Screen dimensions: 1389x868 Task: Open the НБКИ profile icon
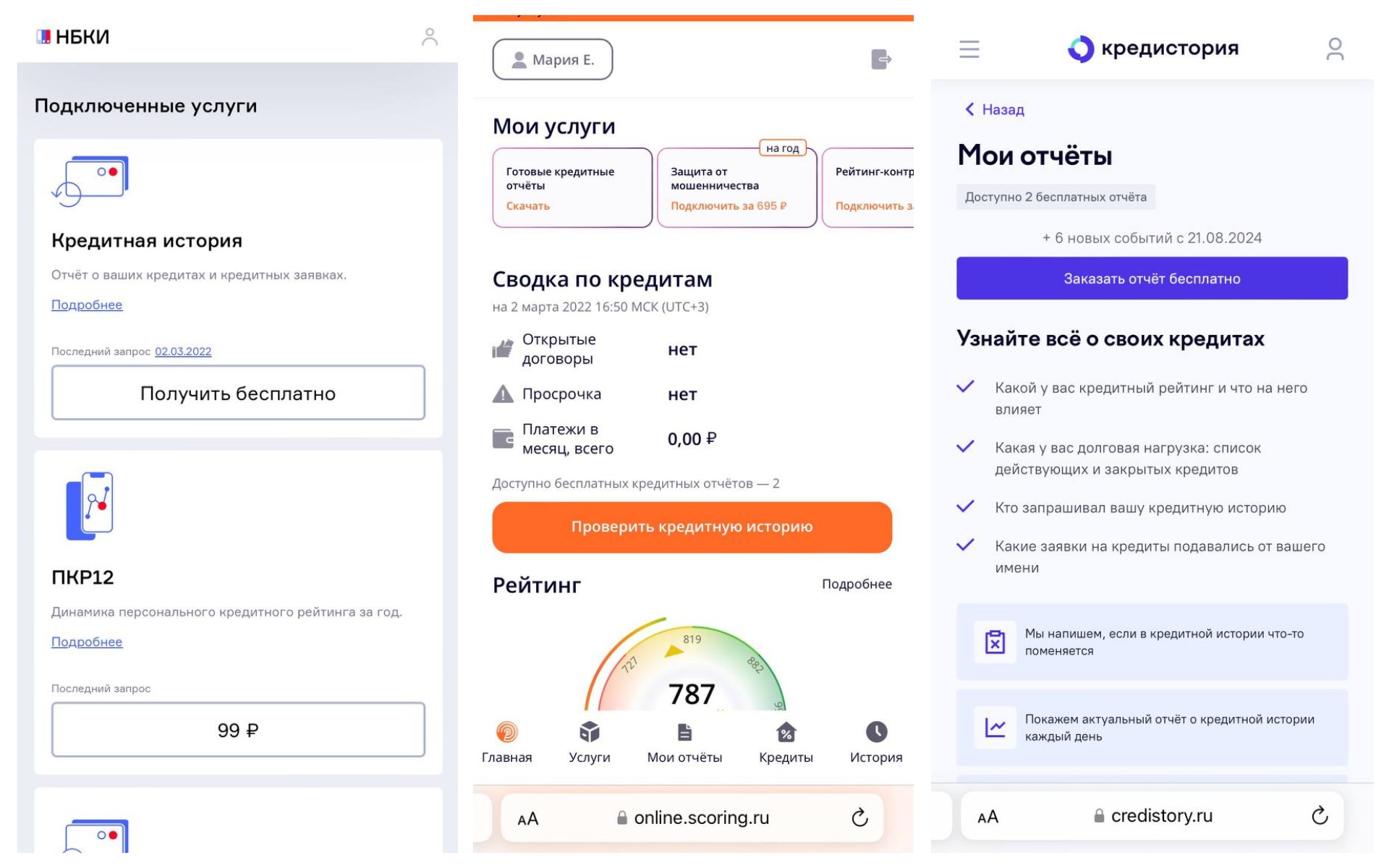point(430,37)
